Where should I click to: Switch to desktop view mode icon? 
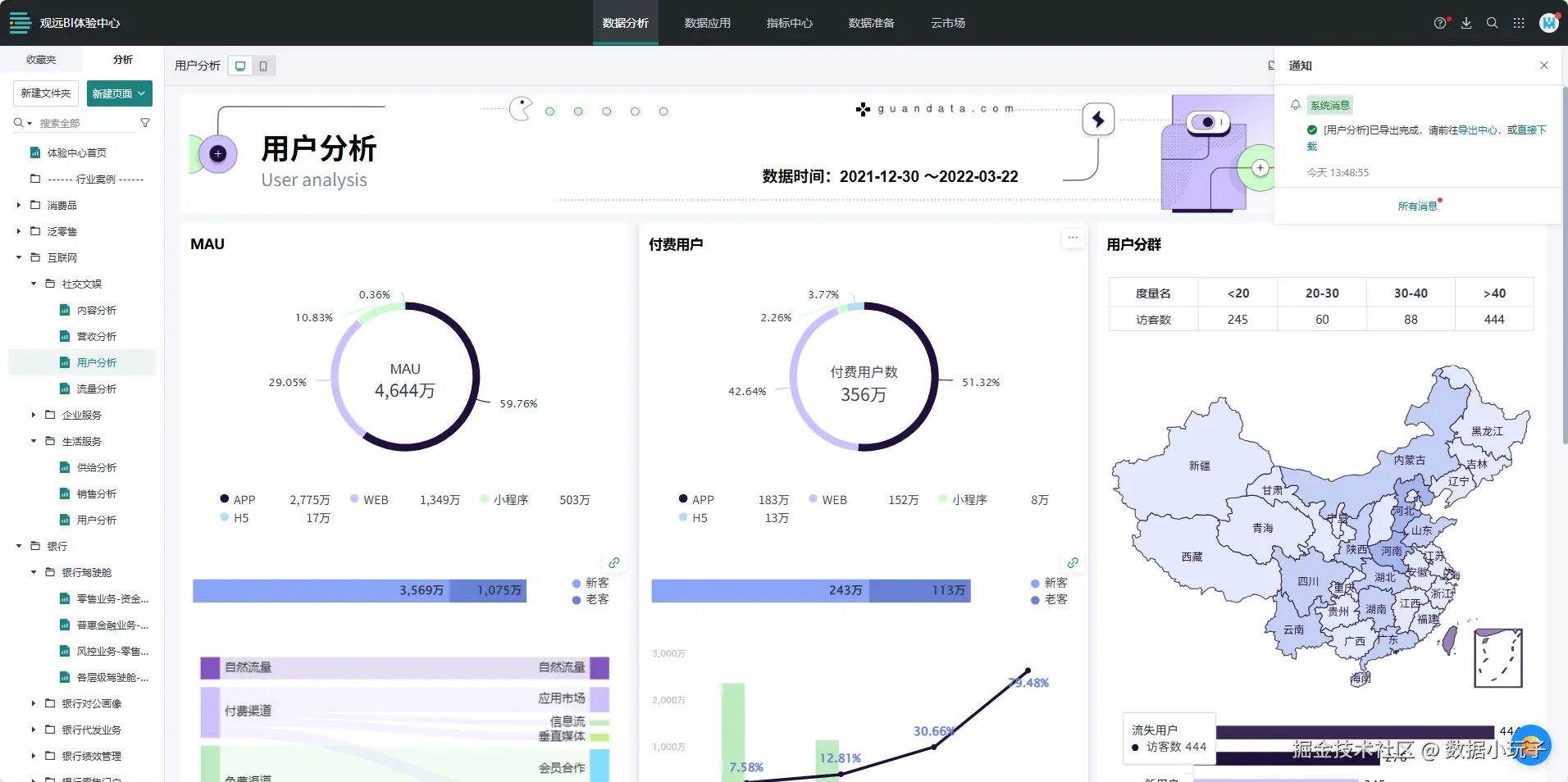click(240, 66)
